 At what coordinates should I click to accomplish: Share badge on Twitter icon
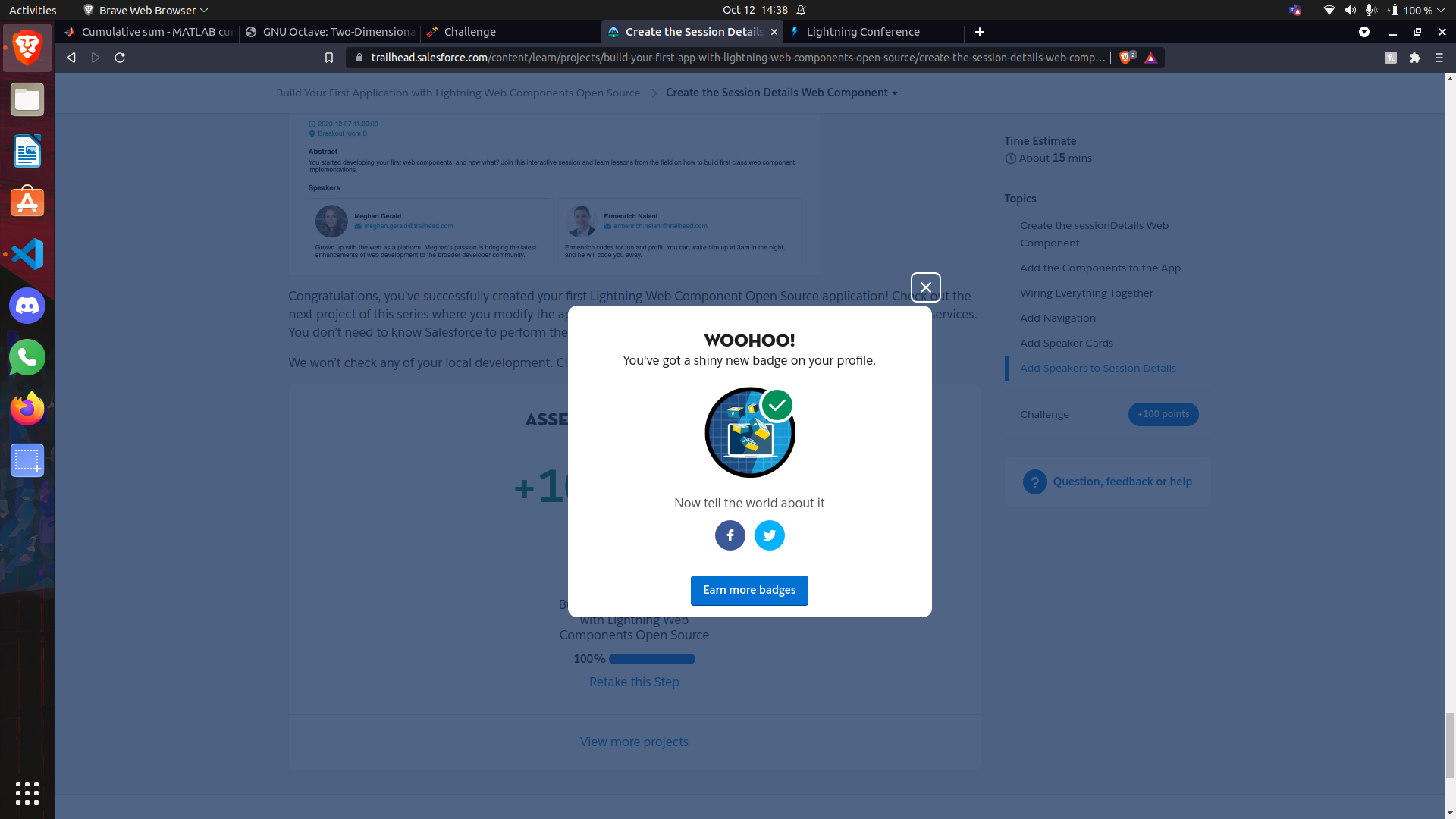point(769,535)
